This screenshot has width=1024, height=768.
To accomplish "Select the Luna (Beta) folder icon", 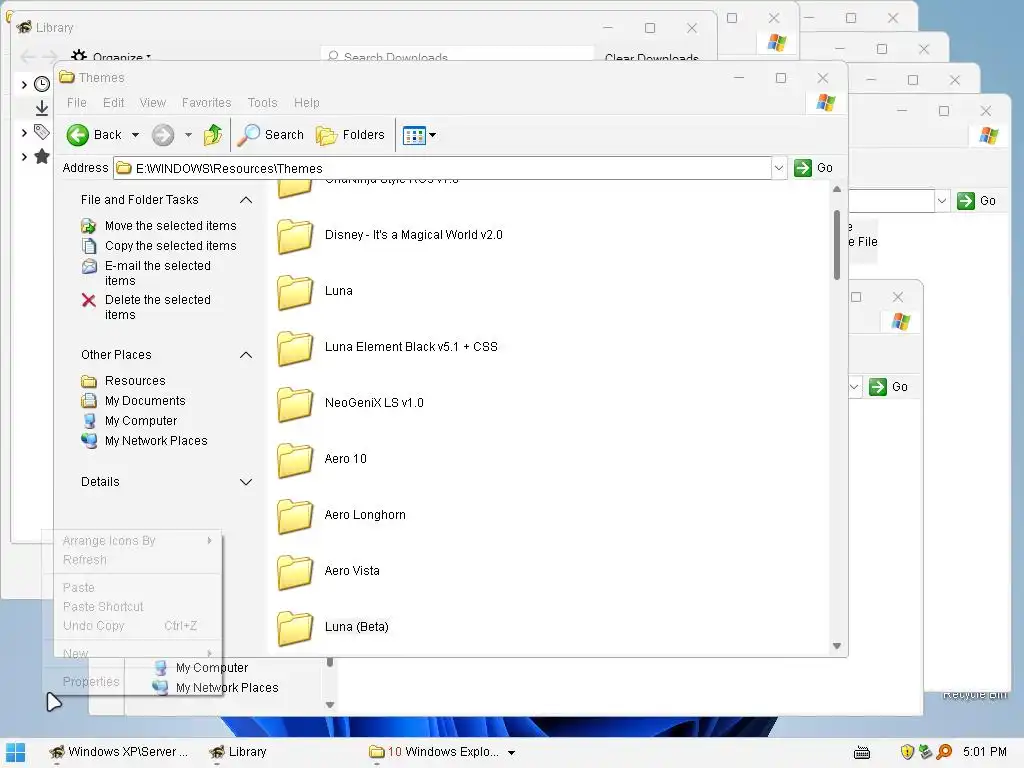I will 295,628.
